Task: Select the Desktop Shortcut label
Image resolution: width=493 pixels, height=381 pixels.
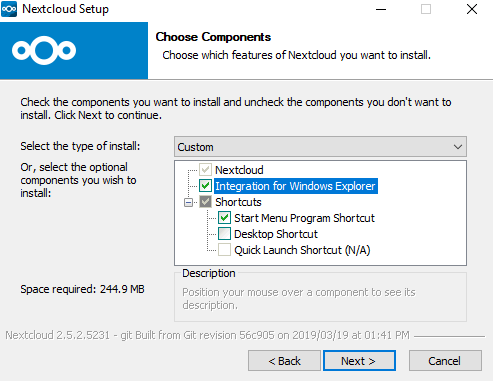Action: (276, 234)
